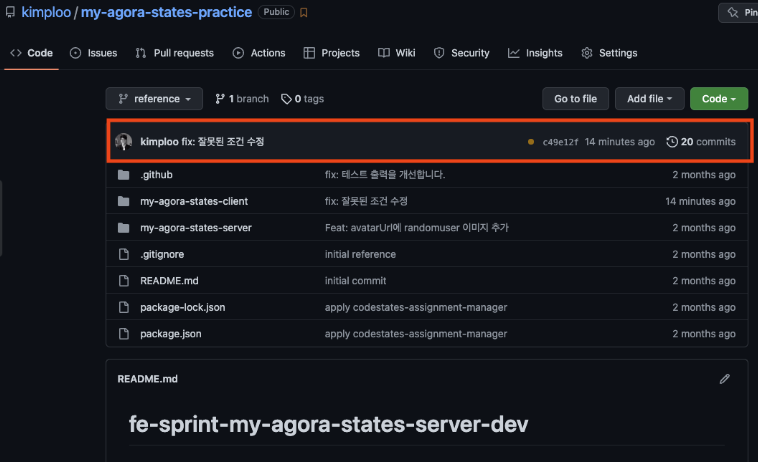
Task: Open the reference branch dropdown
Action: pos(154,99)
